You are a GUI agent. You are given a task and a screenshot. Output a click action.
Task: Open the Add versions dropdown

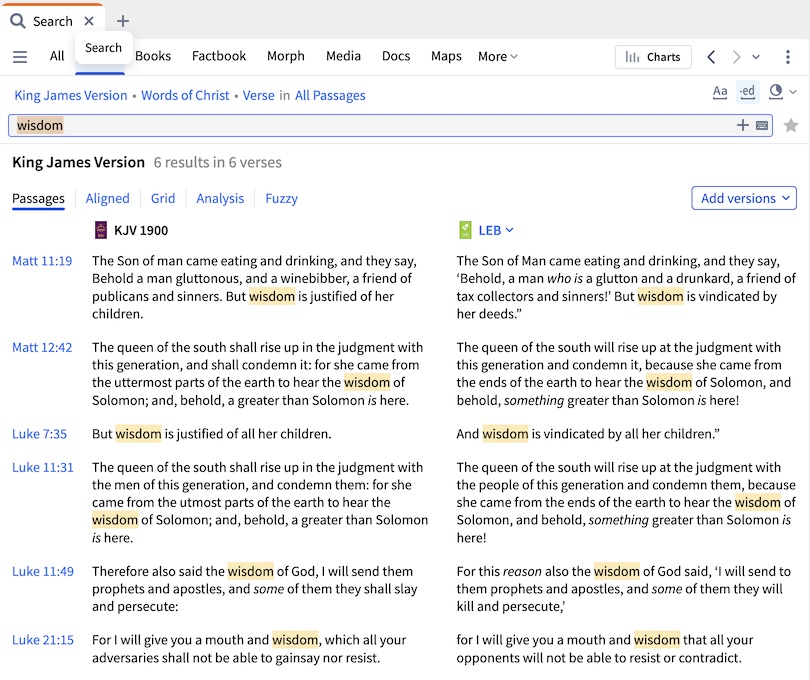744,198
